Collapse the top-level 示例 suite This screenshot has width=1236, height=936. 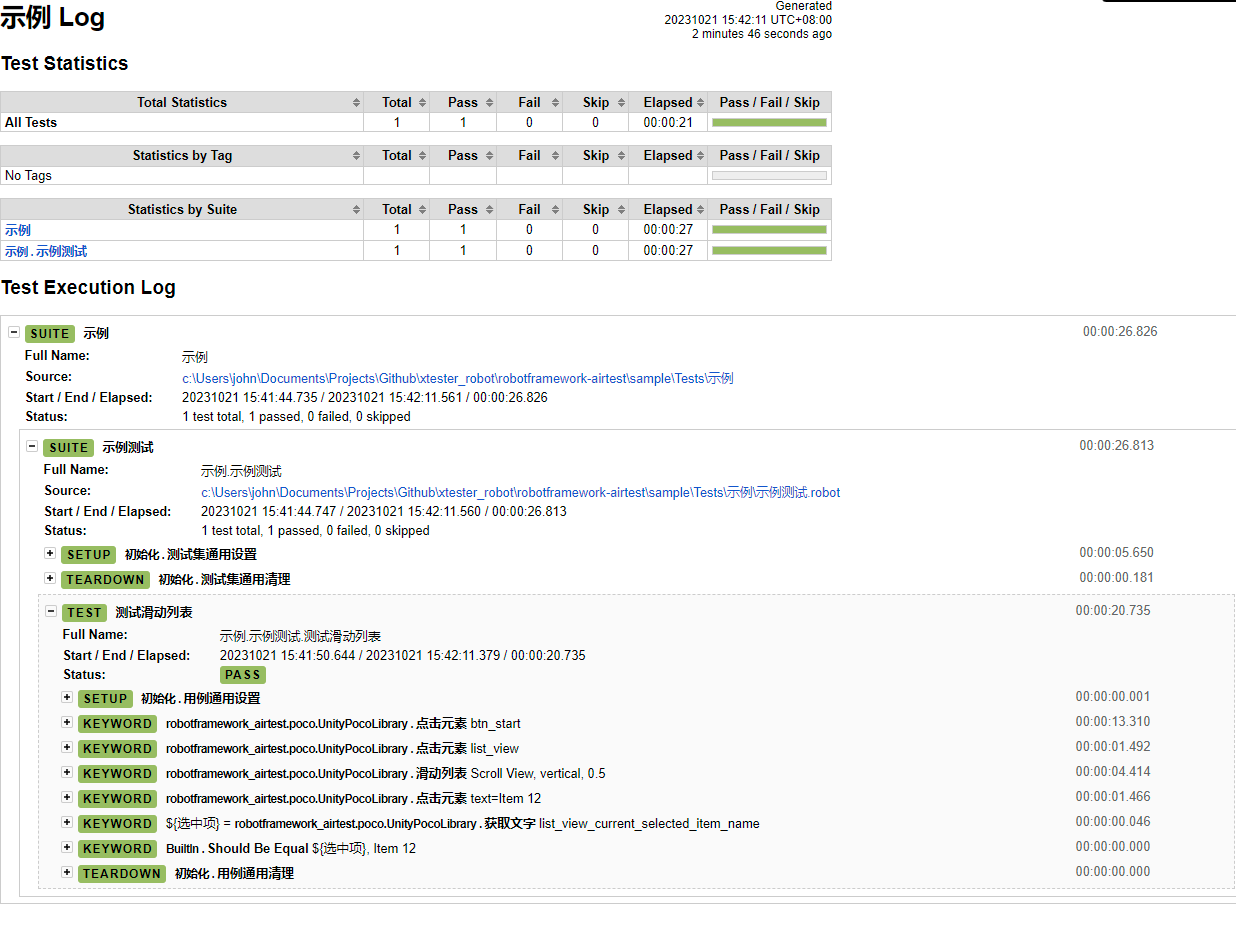point(14,332)
